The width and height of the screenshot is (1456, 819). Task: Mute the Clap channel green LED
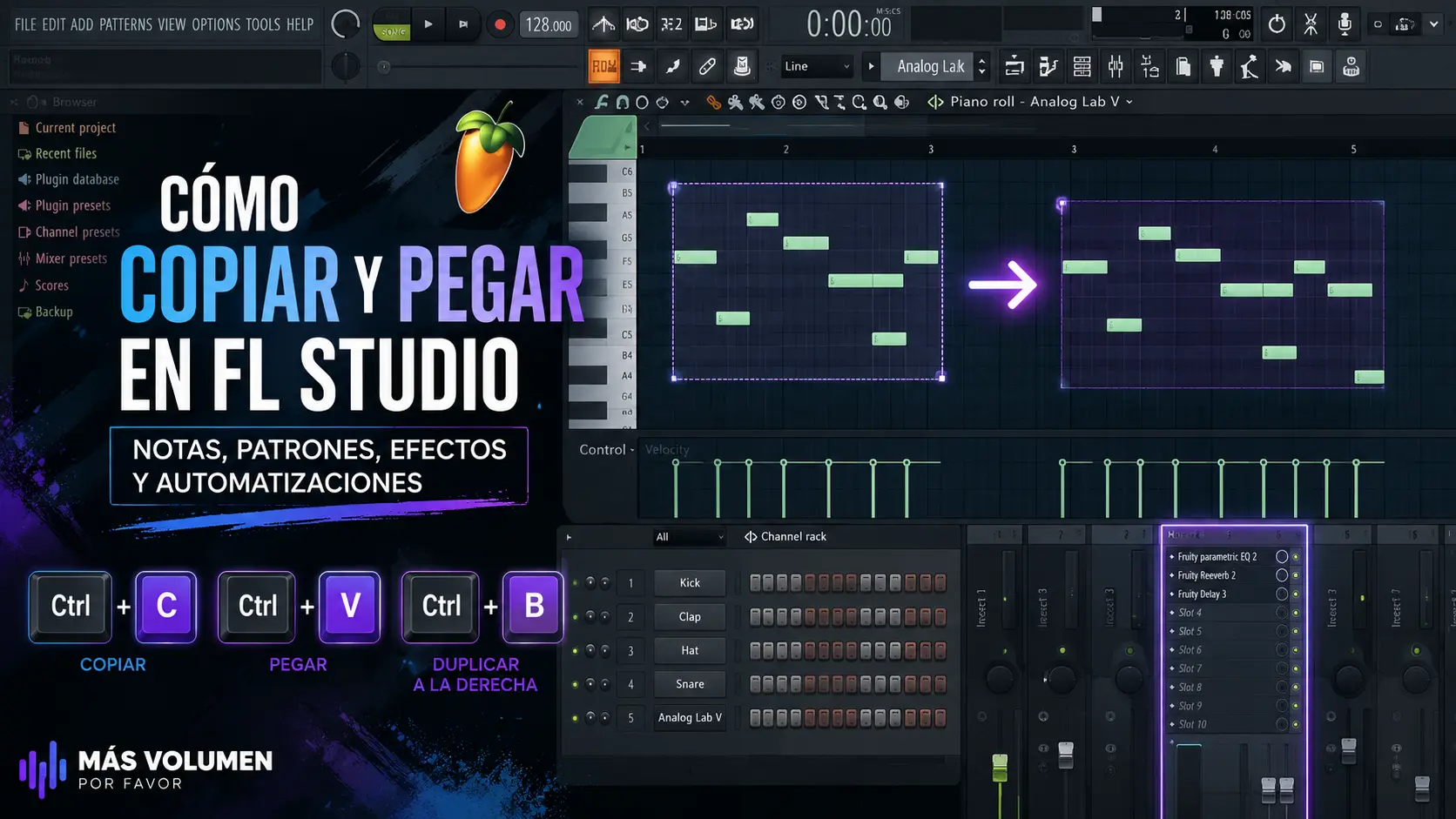coord(575,617)
